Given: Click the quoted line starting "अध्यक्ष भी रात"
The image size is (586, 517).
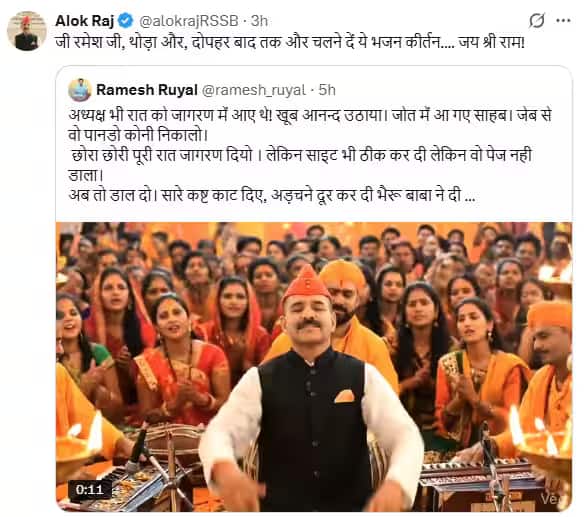Looking at the screenshot, I should (310, 124).
